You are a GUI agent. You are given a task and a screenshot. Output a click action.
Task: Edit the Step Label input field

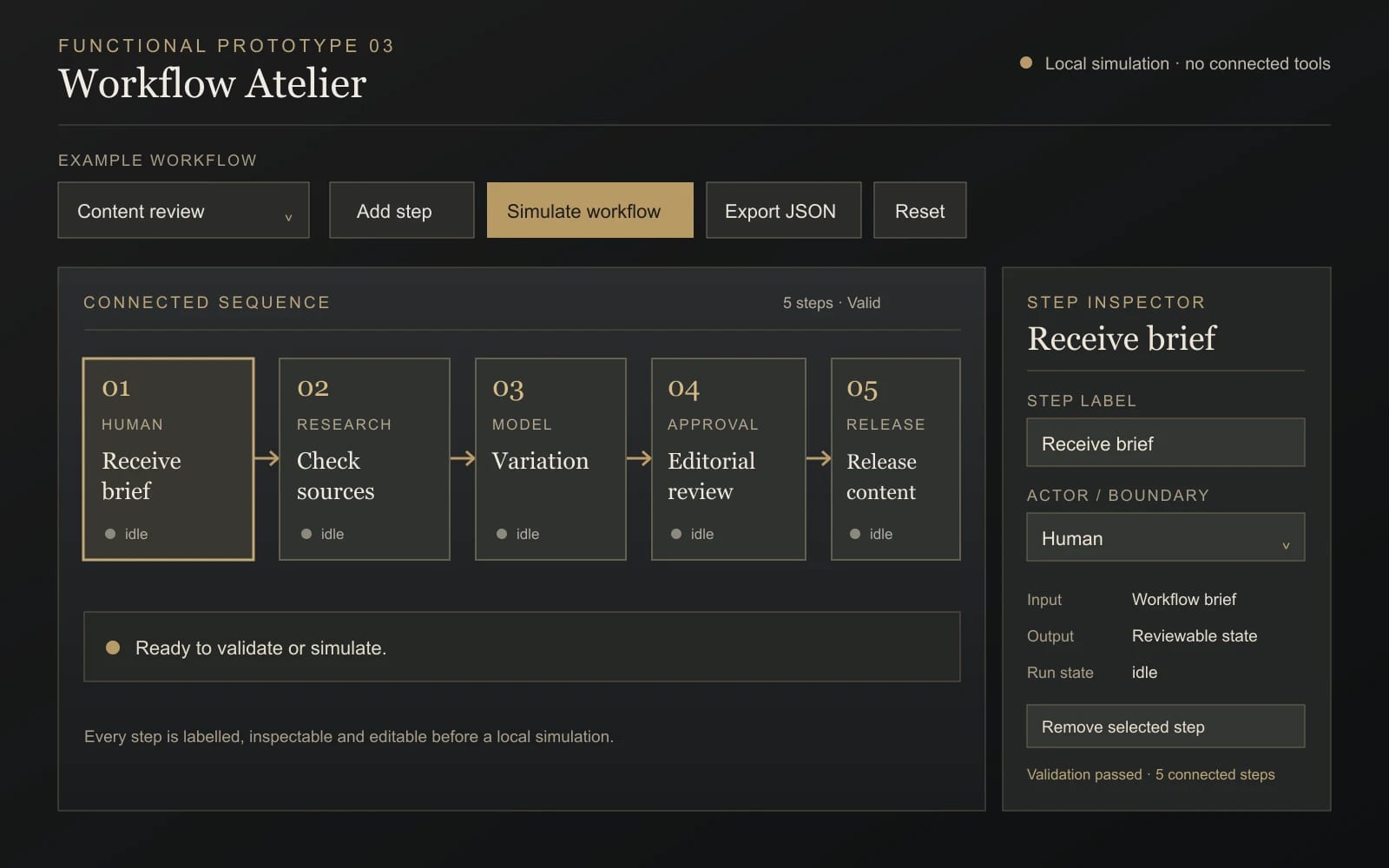point(1166,443)
